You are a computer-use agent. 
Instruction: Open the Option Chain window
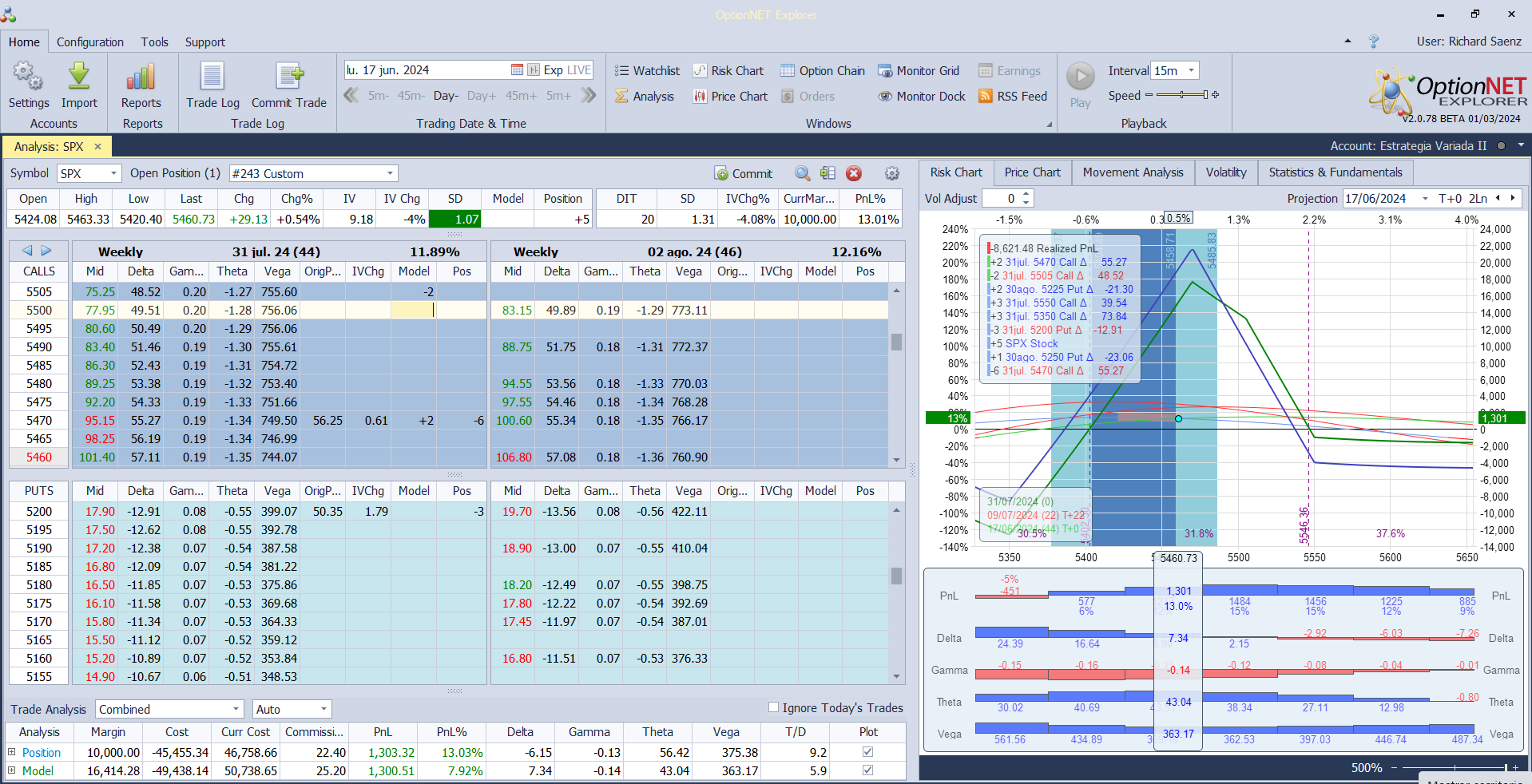pos(823,71)
